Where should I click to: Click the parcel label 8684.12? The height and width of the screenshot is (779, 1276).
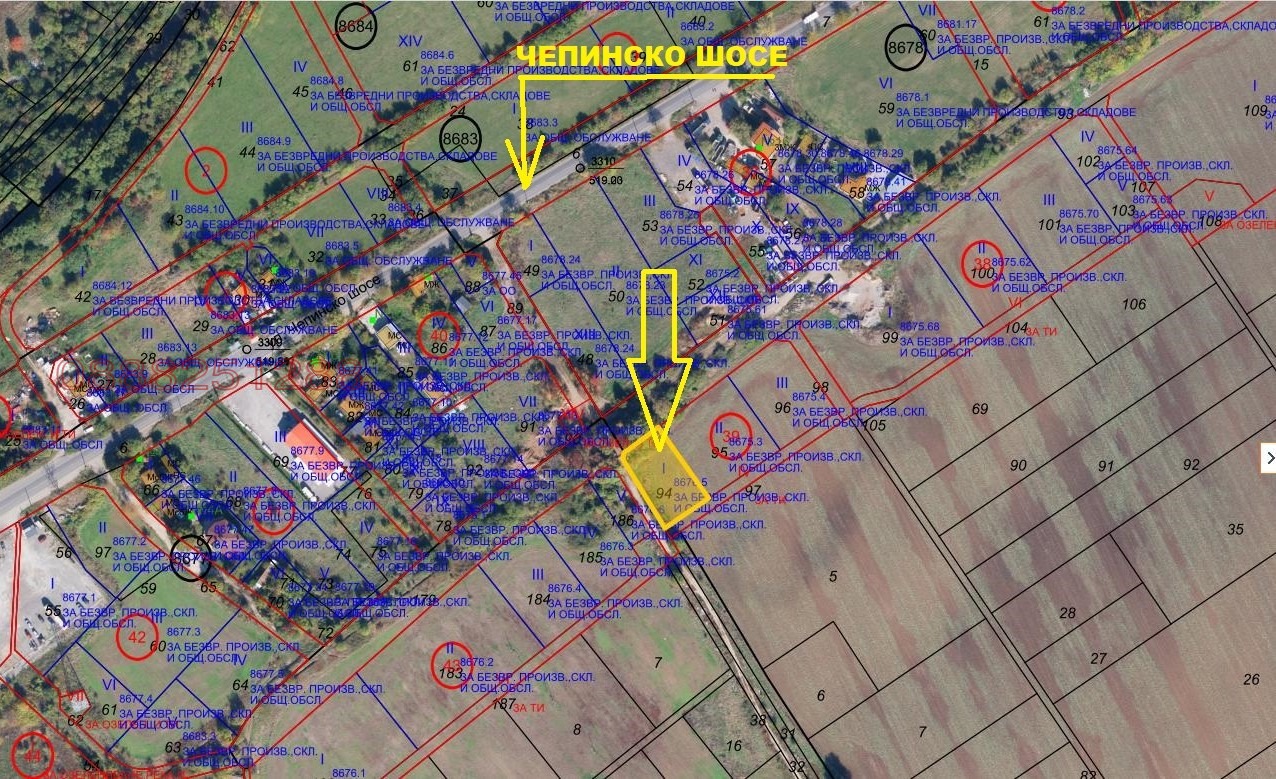[x=112, y=286]
